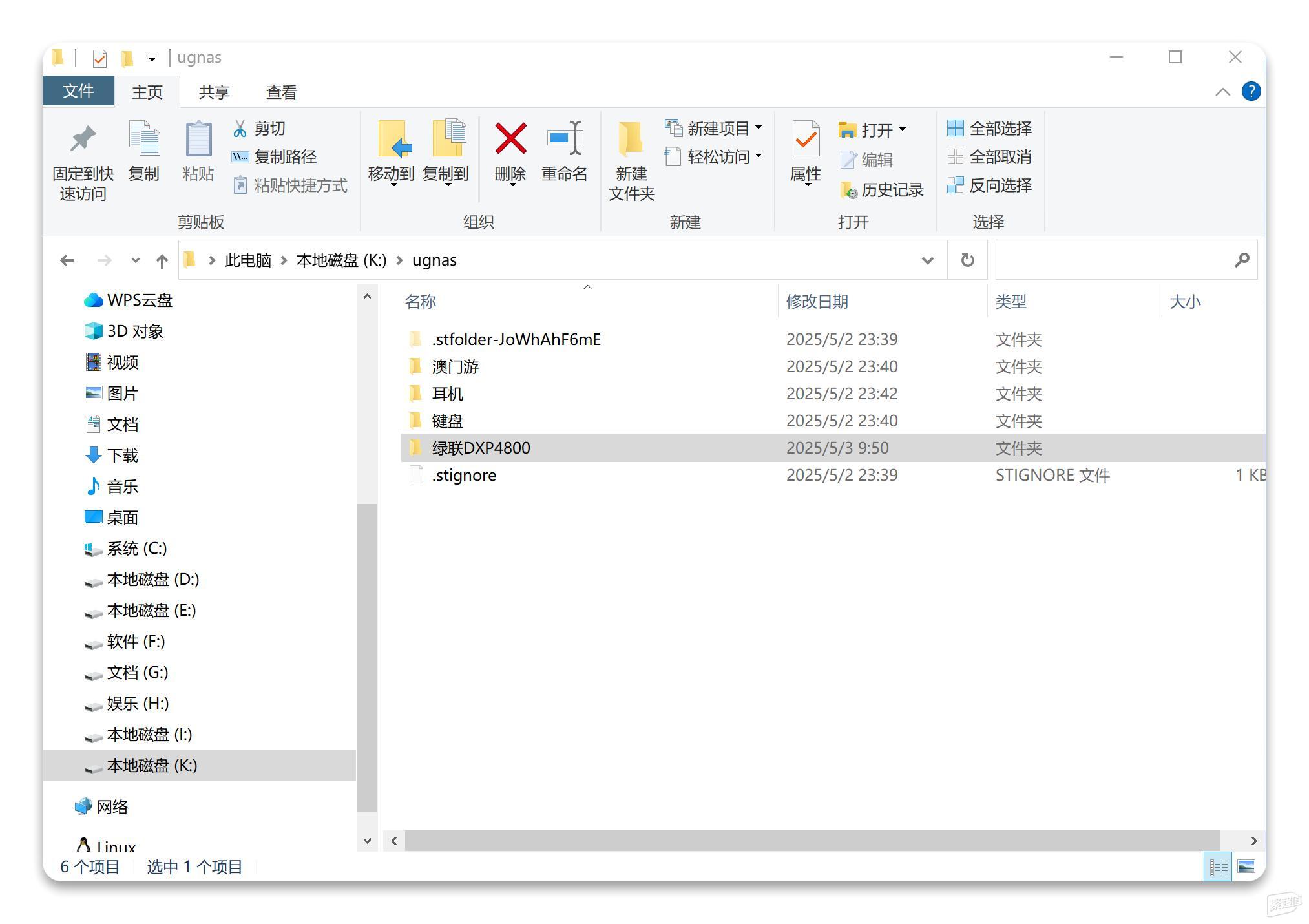
Task: Open 属性 properties of selection
Action: (806, 154)
